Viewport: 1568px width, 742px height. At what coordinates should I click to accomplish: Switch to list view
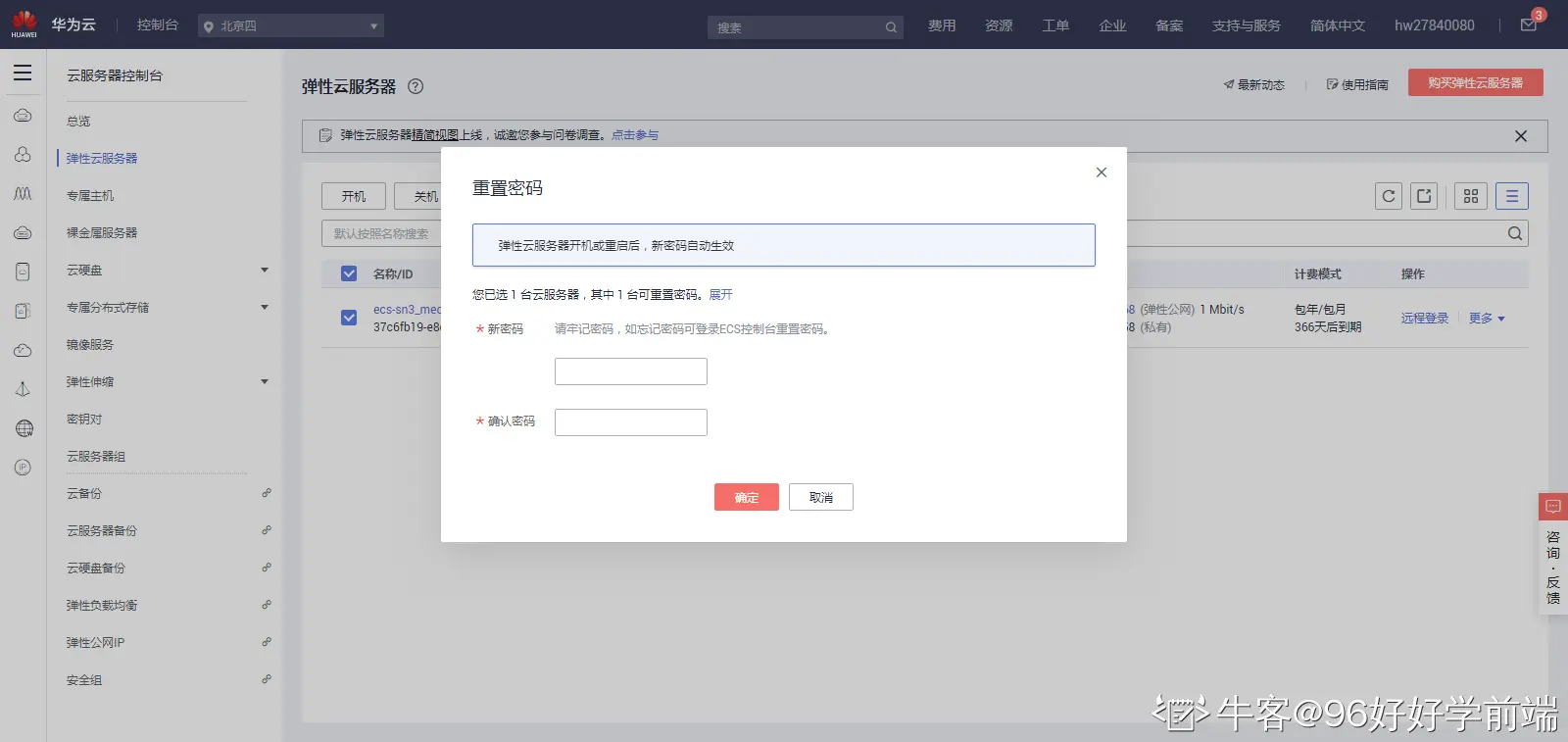(1512, 196)
